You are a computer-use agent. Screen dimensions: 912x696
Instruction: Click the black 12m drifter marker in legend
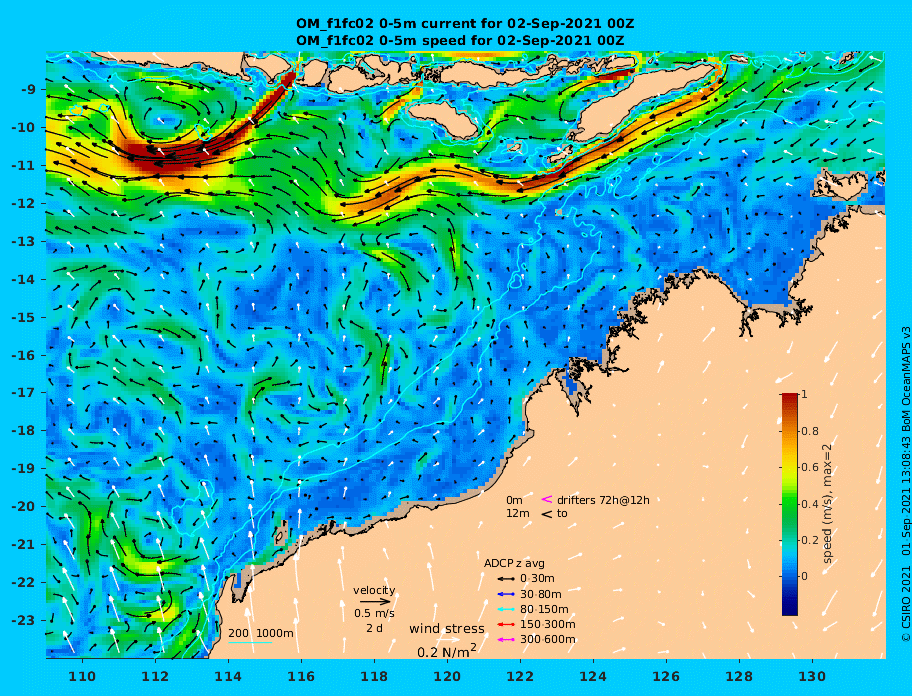[x=547, y=514]
